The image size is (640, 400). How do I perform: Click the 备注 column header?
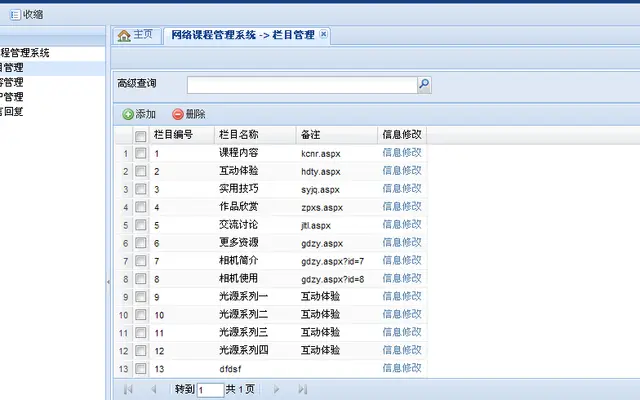(337, 135)
